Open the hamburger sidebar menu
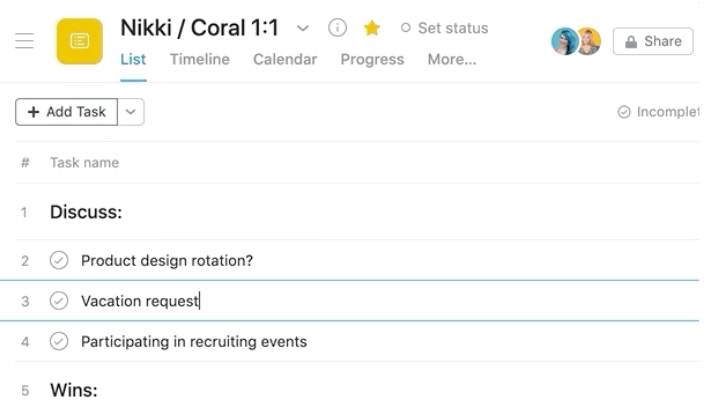This screenshot has height=414, width=710. [24, 41]
